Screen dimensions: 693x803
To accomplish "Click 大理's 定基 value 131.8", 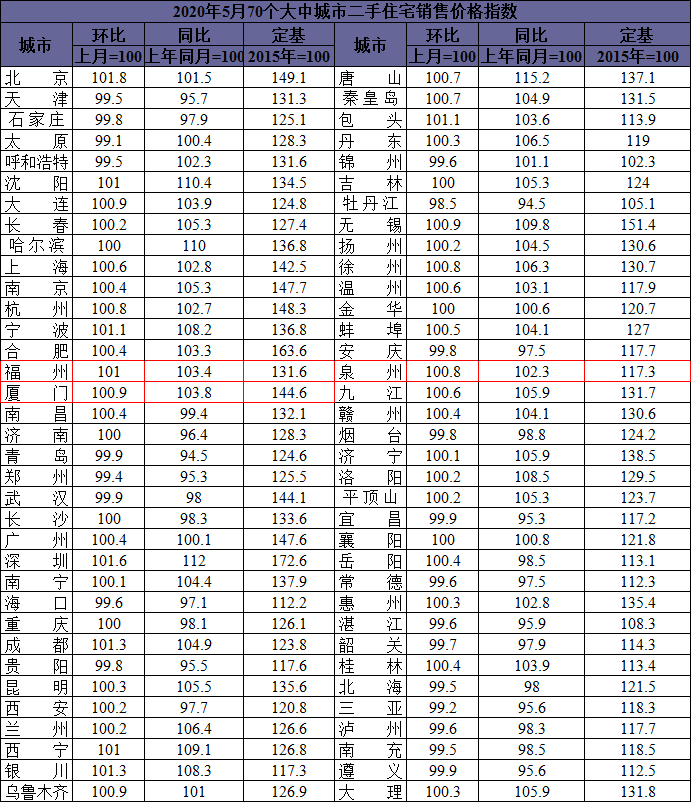I will tap(638, 792).
